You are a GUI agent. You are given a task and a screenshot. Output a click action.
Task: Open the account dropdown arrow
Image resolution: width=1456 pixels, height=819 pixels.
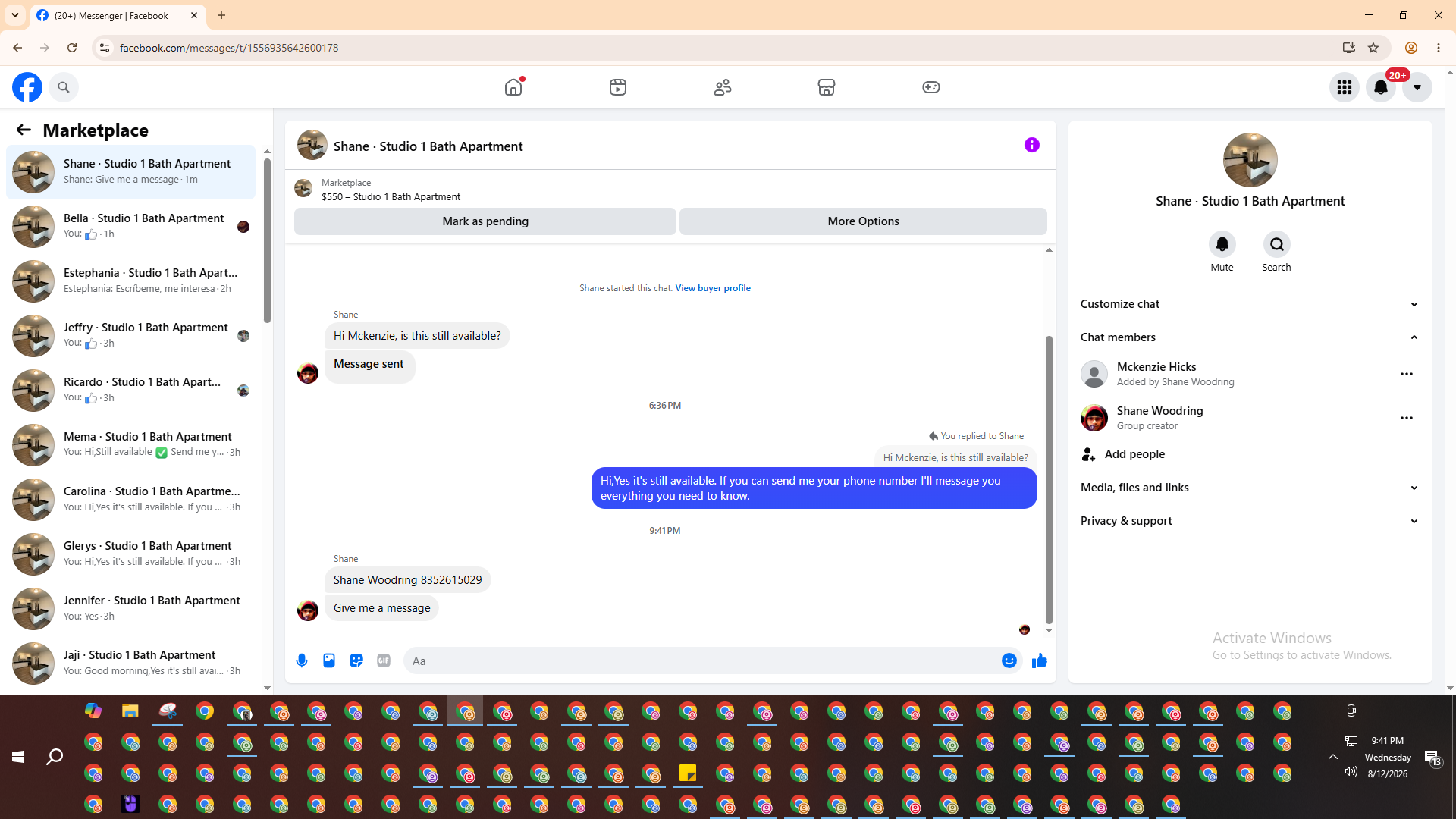coord(1417,87)
